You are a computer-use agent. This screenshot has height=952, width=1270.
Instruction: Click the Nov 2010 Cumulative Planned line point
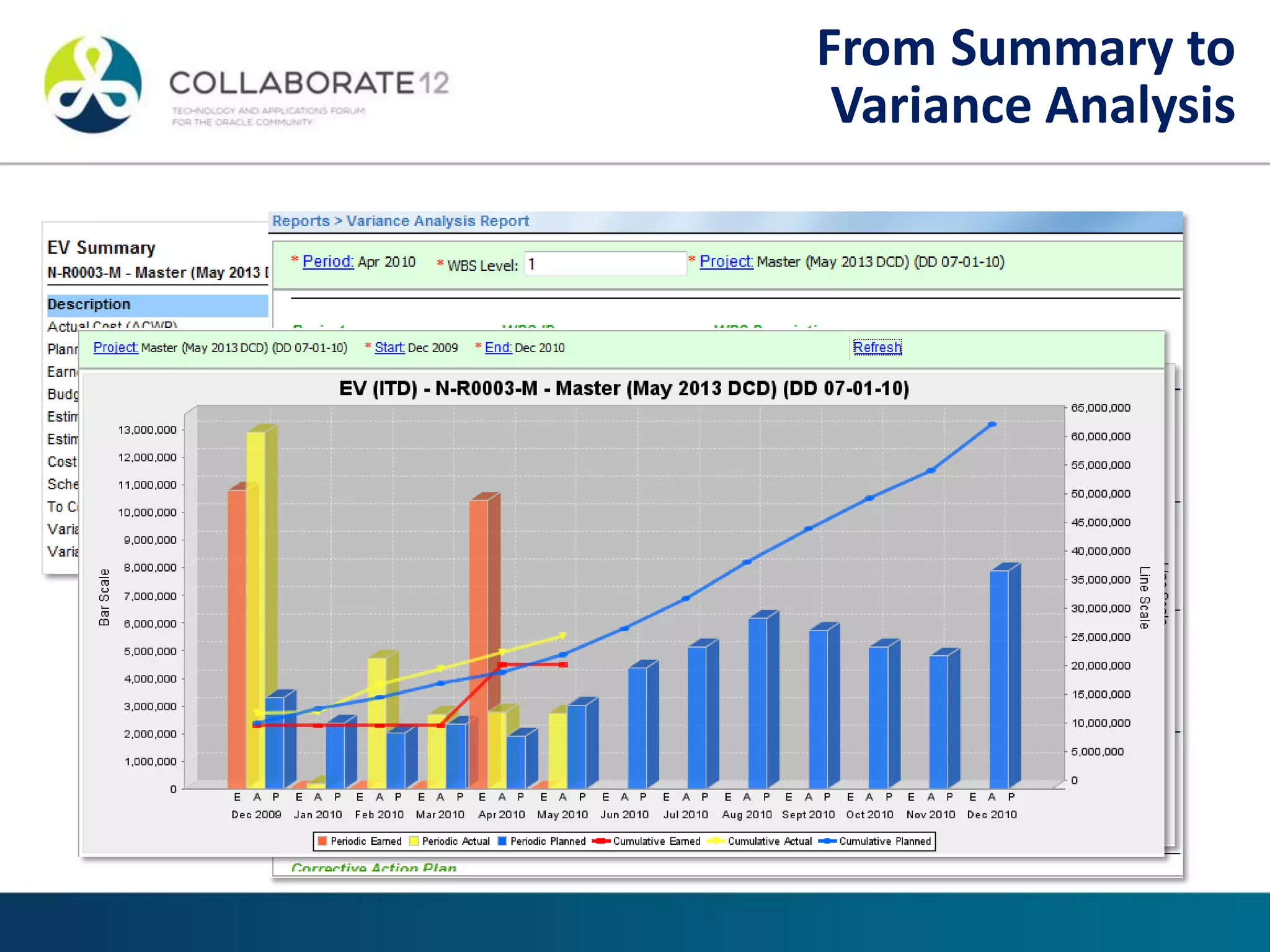931,471
